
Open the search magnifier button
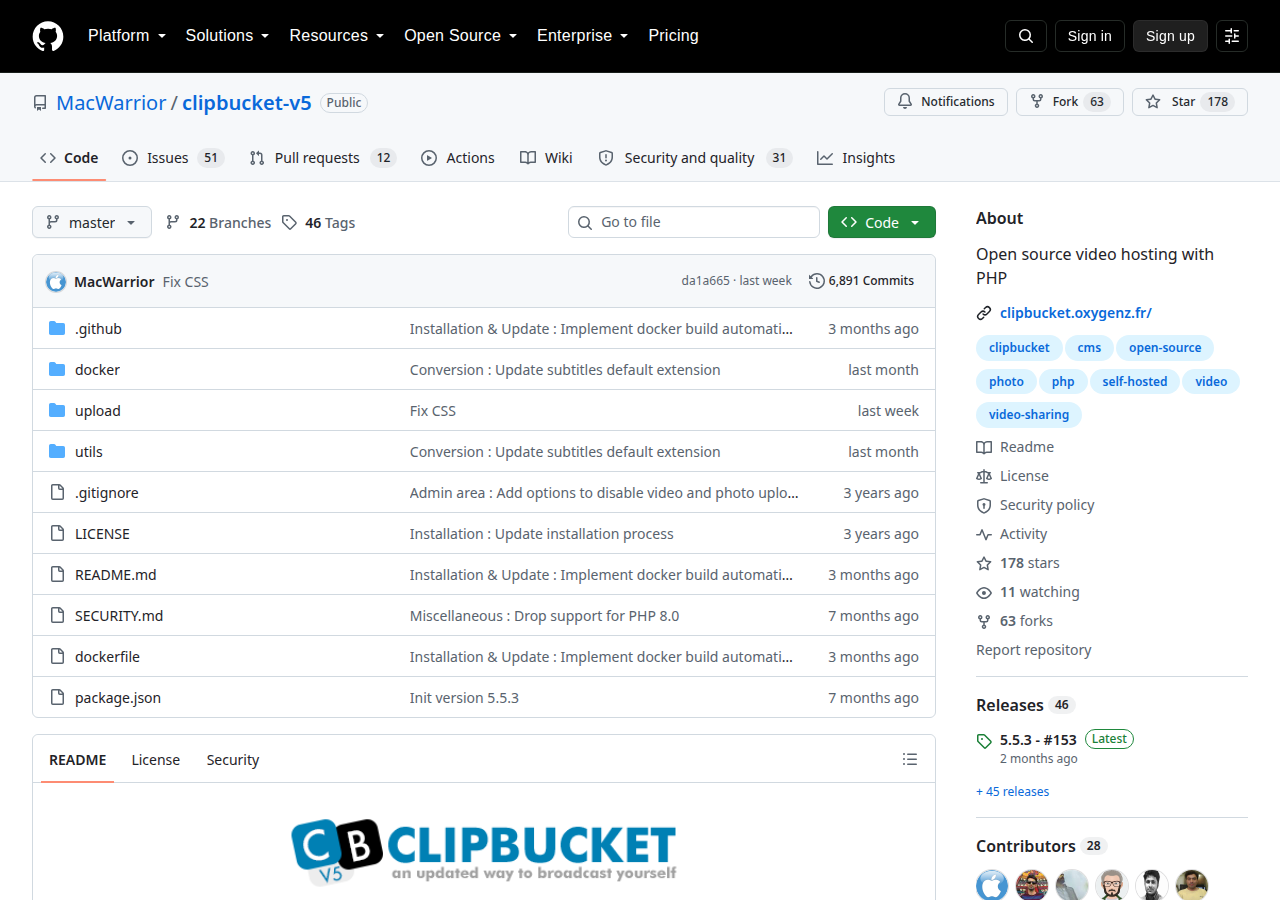[x=1026, y=36]
